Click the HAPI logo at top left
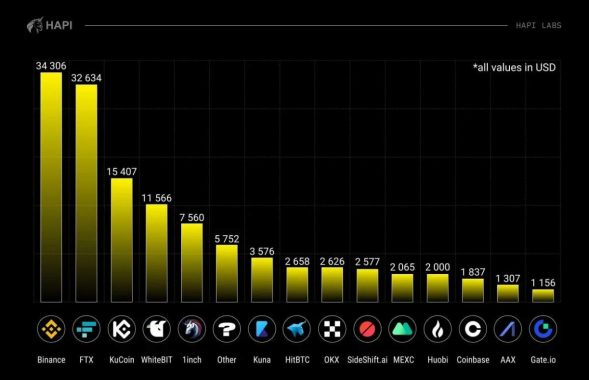 click(x=50, y=25)
